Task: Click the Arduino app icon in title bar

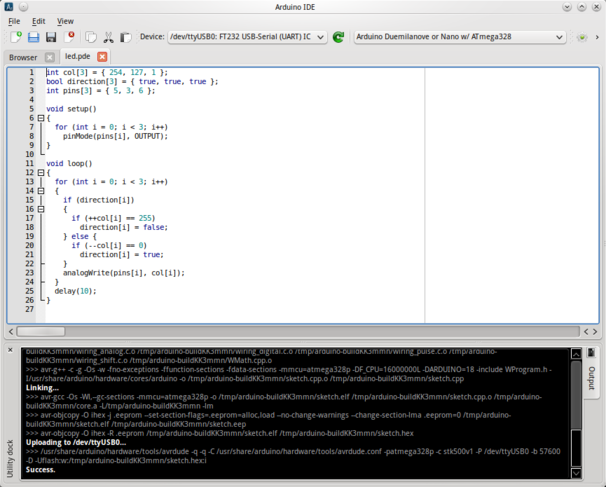Action: (x=8, y=7)
